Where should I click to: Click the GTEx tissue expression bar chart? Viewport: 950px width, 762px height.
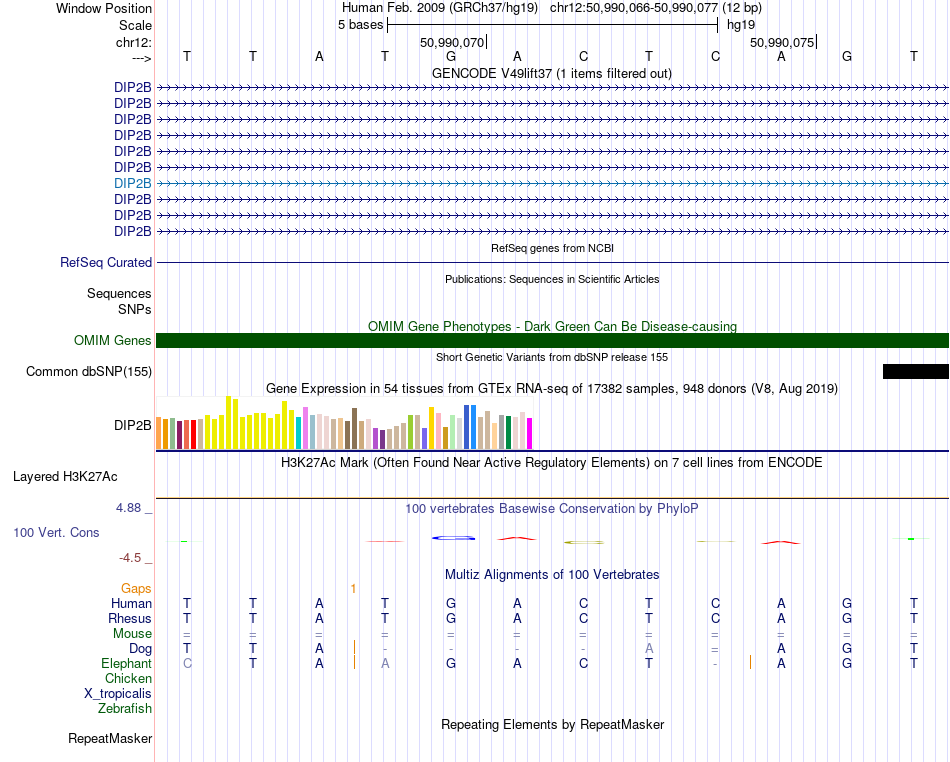pos(344,423)
